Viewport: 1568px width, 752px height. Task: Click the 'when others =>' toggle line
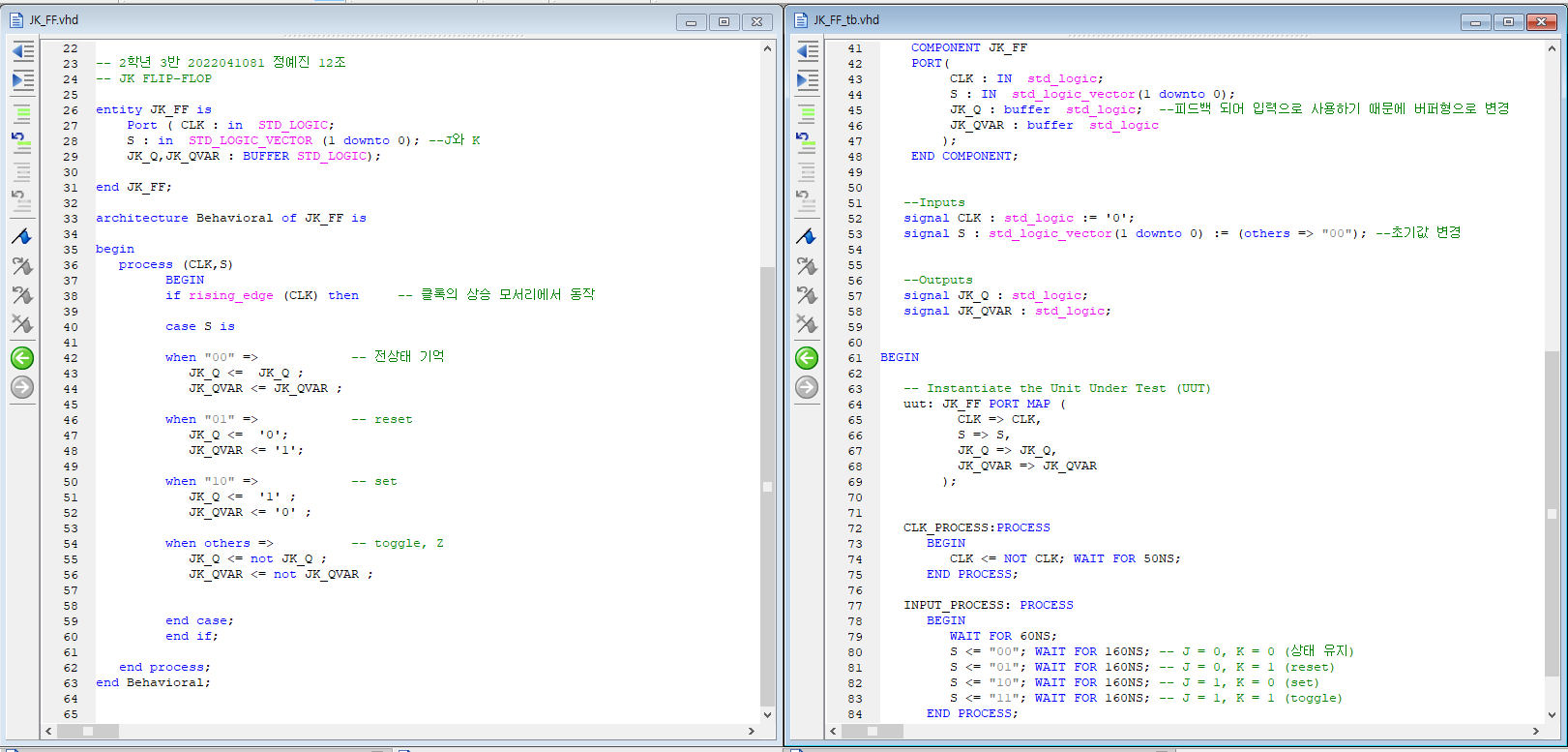point(305,544)
